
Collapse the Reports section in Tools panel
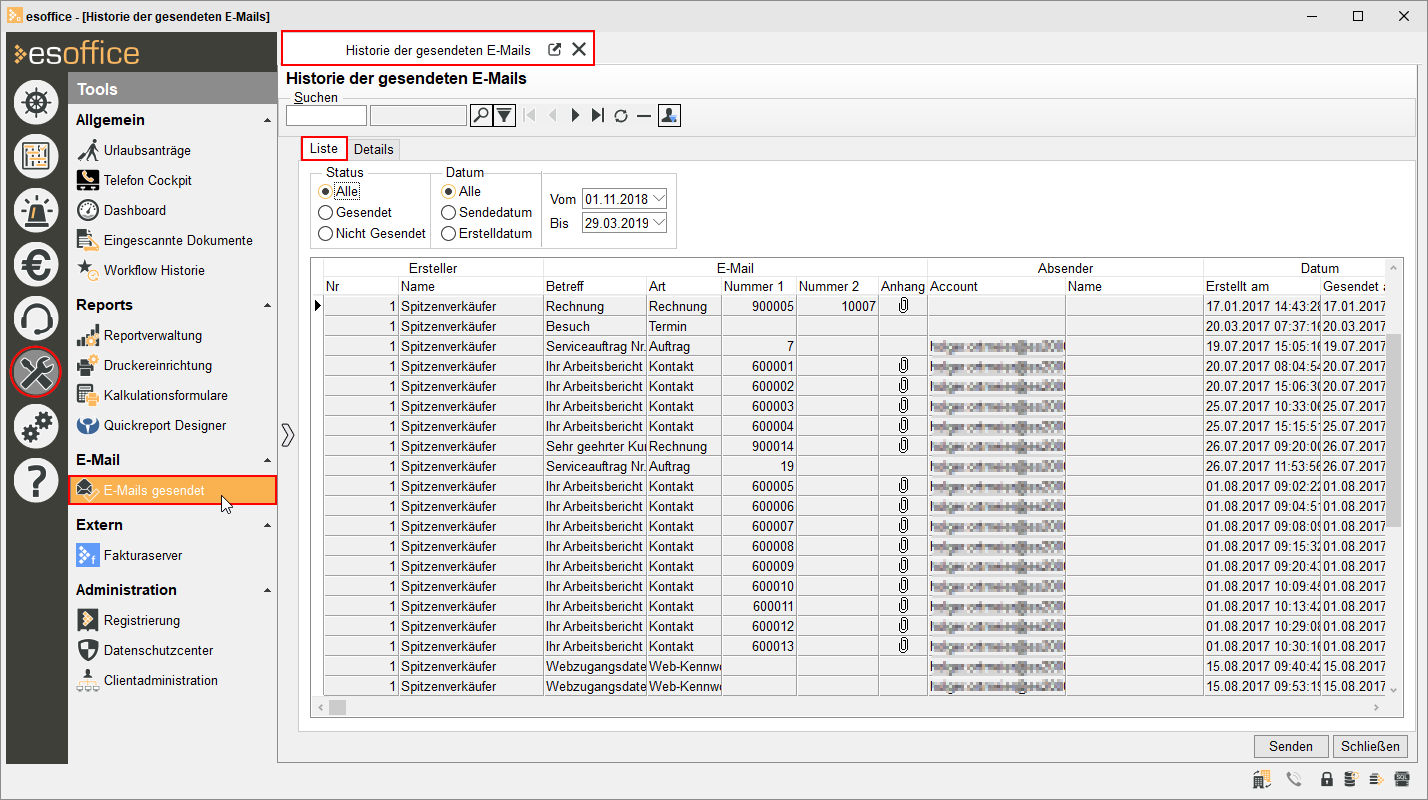pos(267,305)
